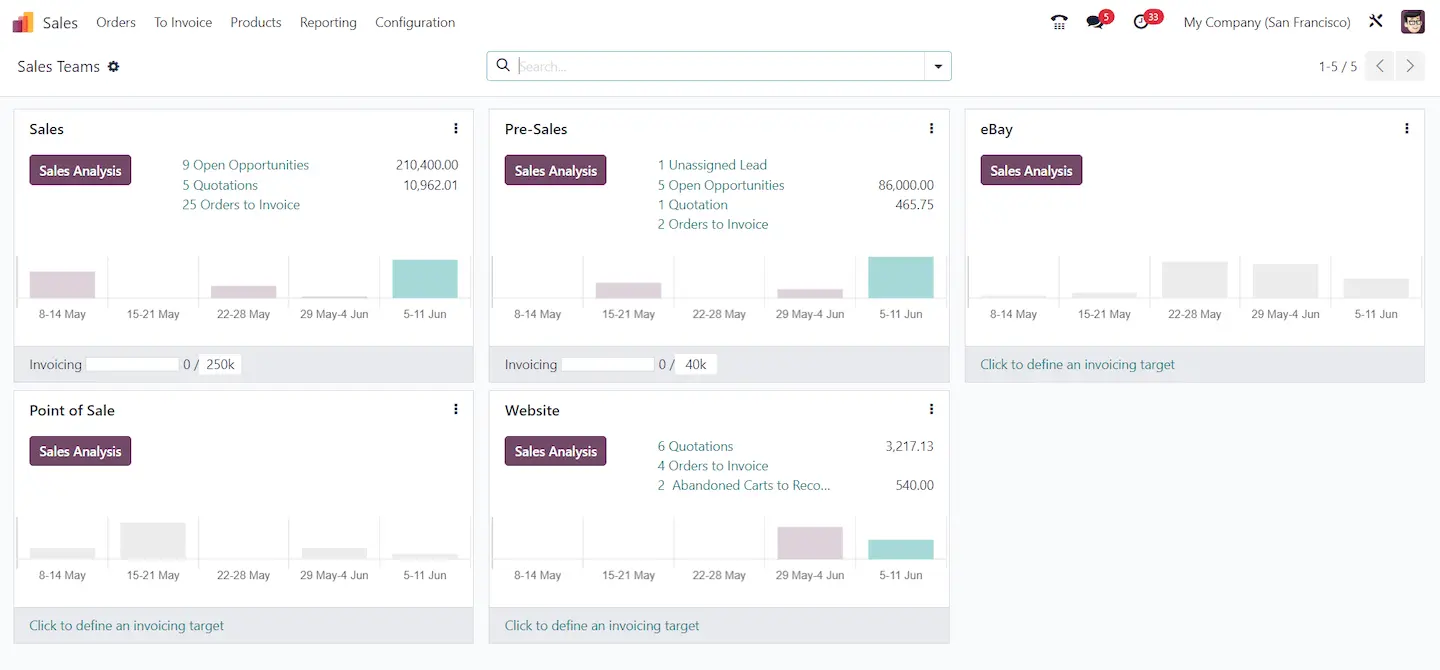Image resolution: width=1440 pixels, height=670 pixels.
Task: Open the Sales app home icon
Action: pyautogui.click(x=23, y=22)
